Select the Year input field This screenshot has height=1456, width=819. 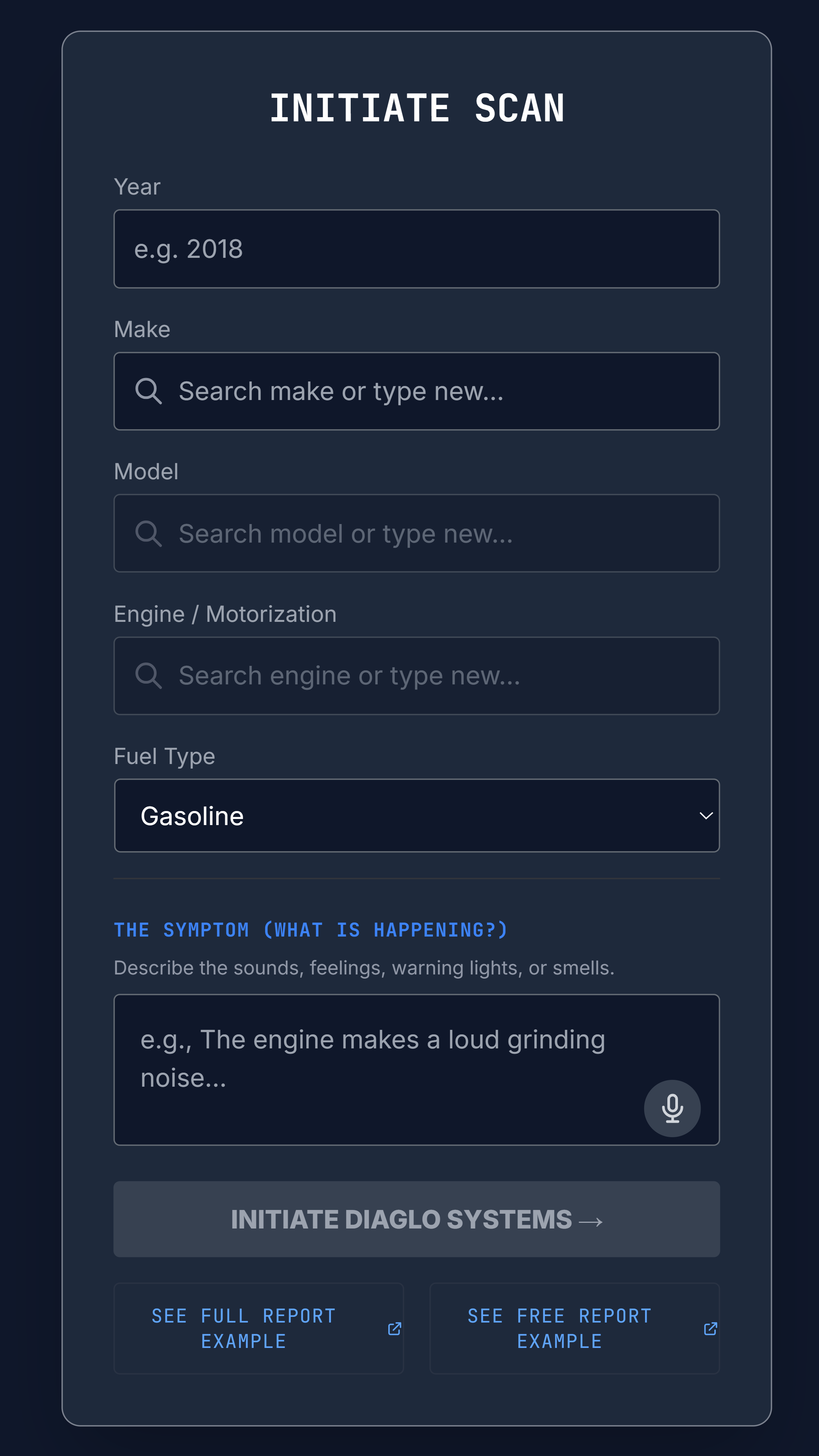(417, 249)
